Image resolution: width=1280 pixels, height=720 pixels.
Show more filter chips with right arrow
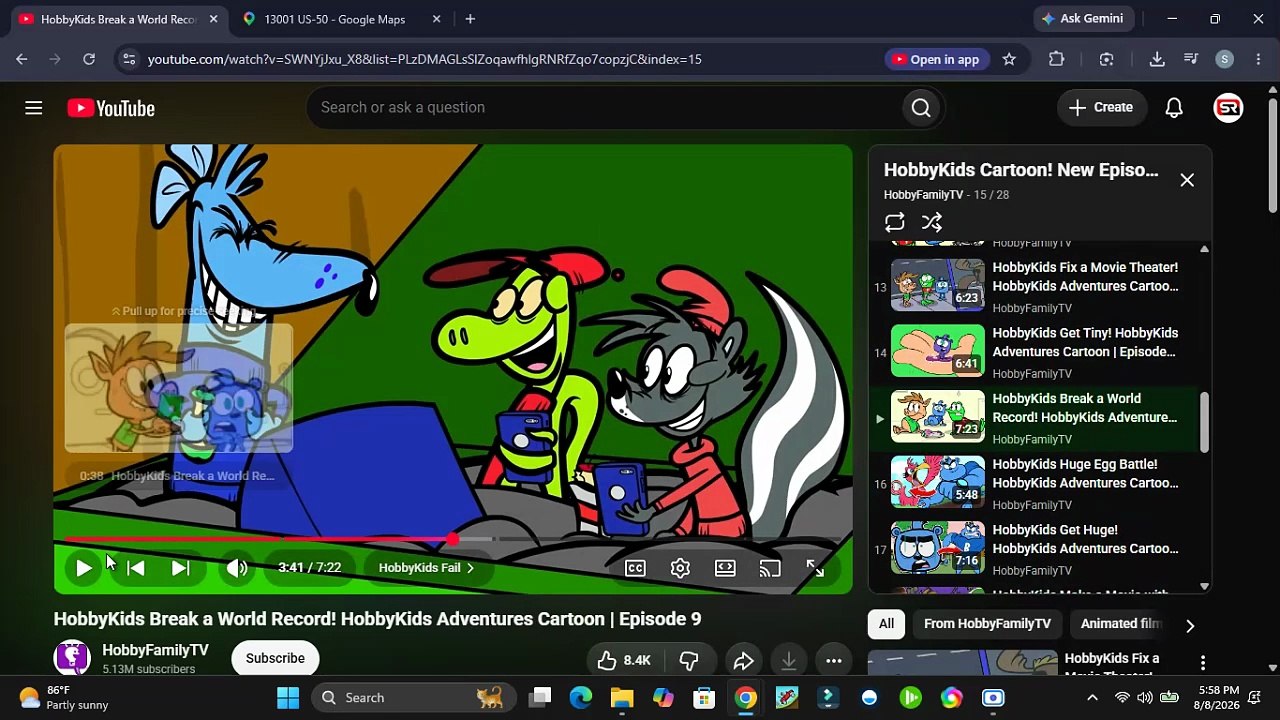[x=1190, y=625]
